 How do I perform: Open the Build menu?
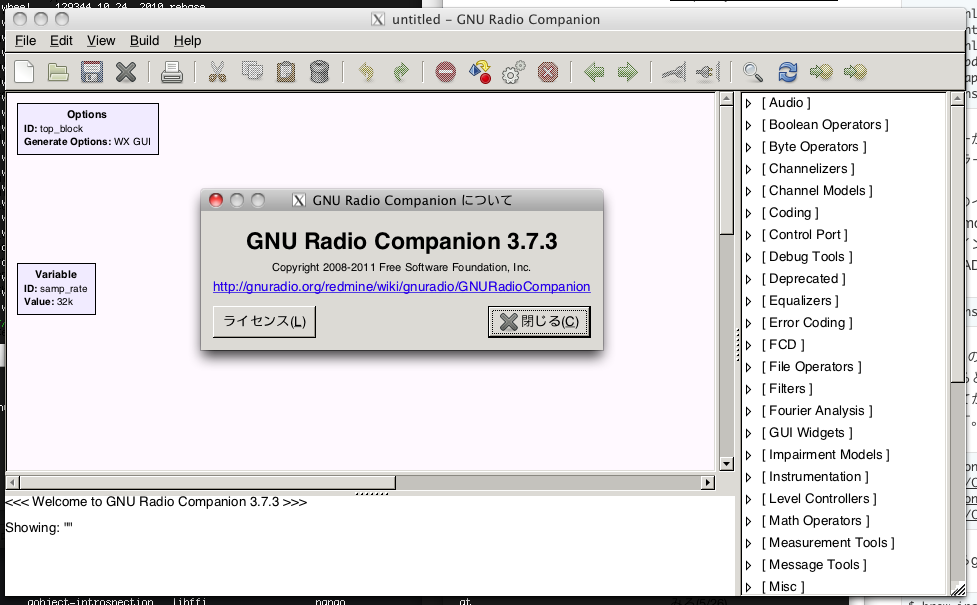click(x=145, y=40)
